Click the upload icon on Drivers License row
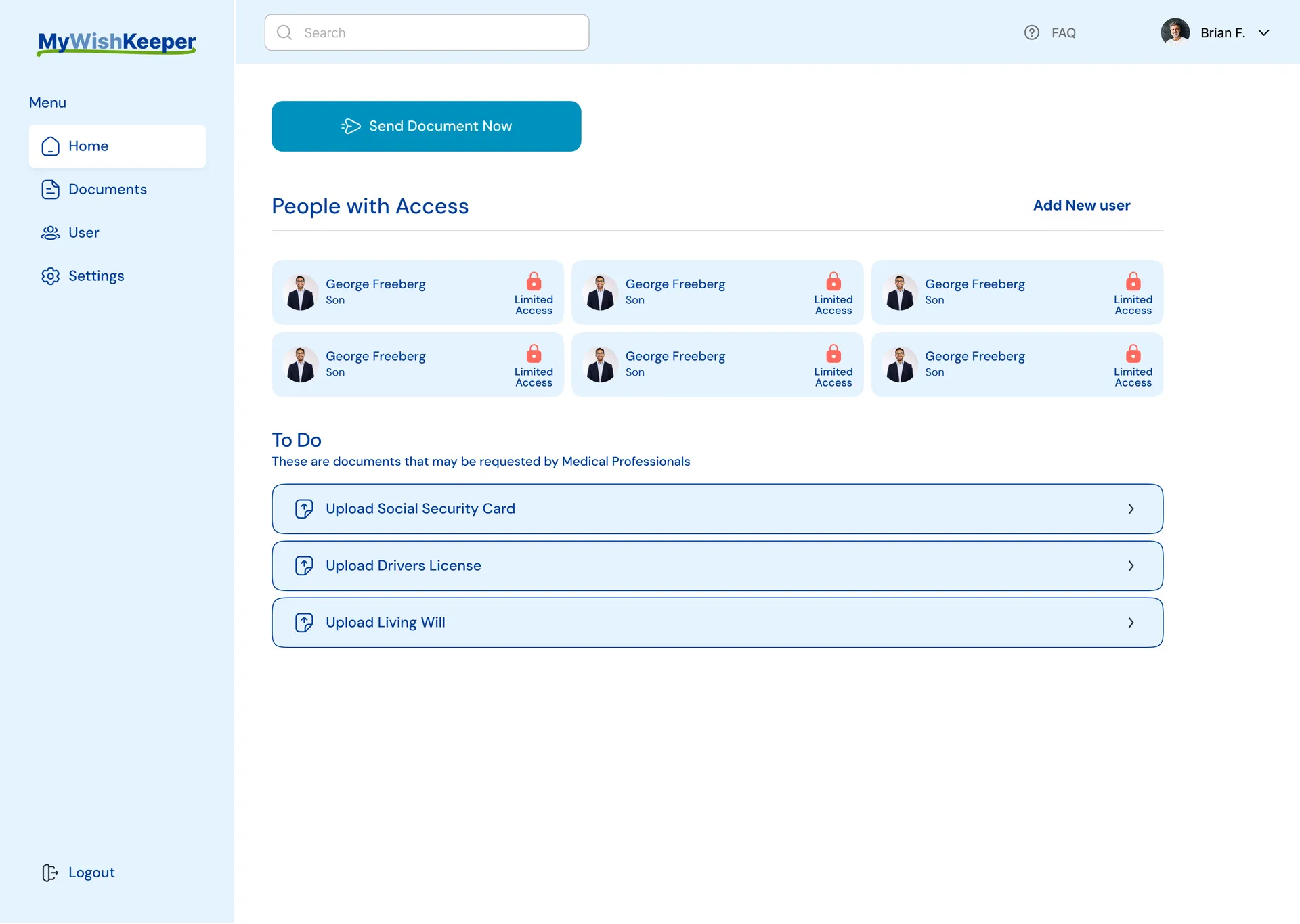 [x=305, y=566]
